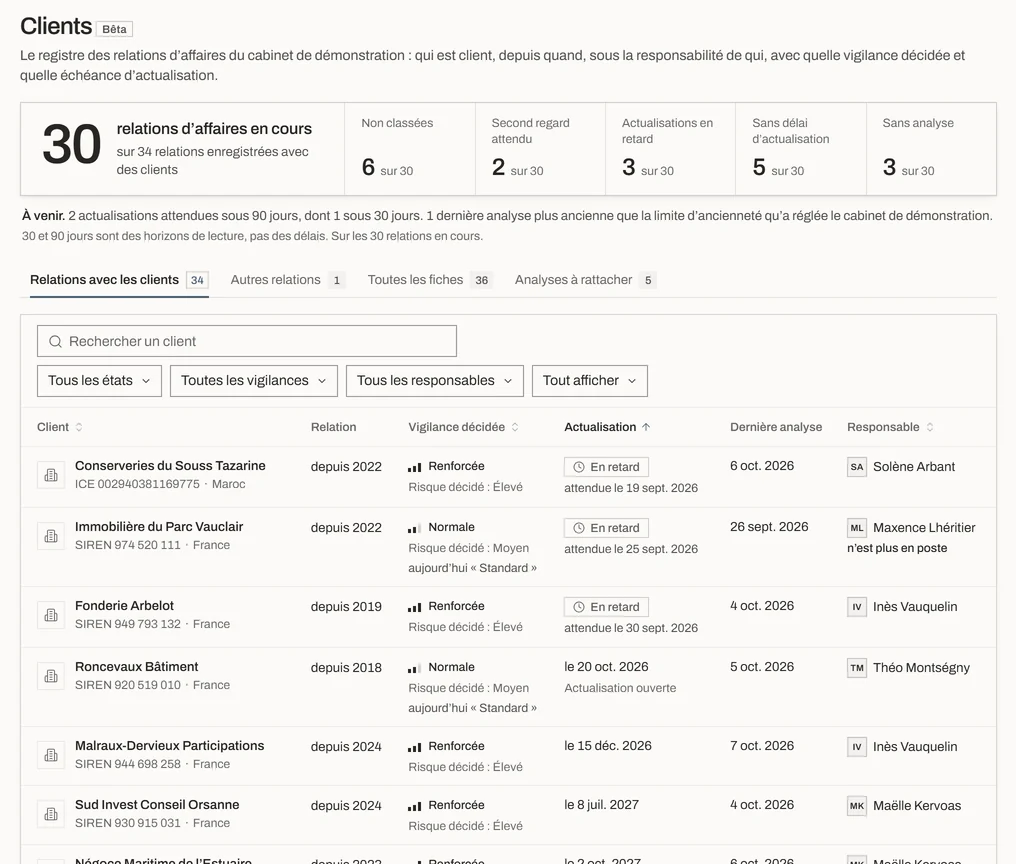The width and height of the screenshot is (1016, 864).
Task: Click the building icon for Roncevaux Bâtiment
Action: (x=51, y=676)
